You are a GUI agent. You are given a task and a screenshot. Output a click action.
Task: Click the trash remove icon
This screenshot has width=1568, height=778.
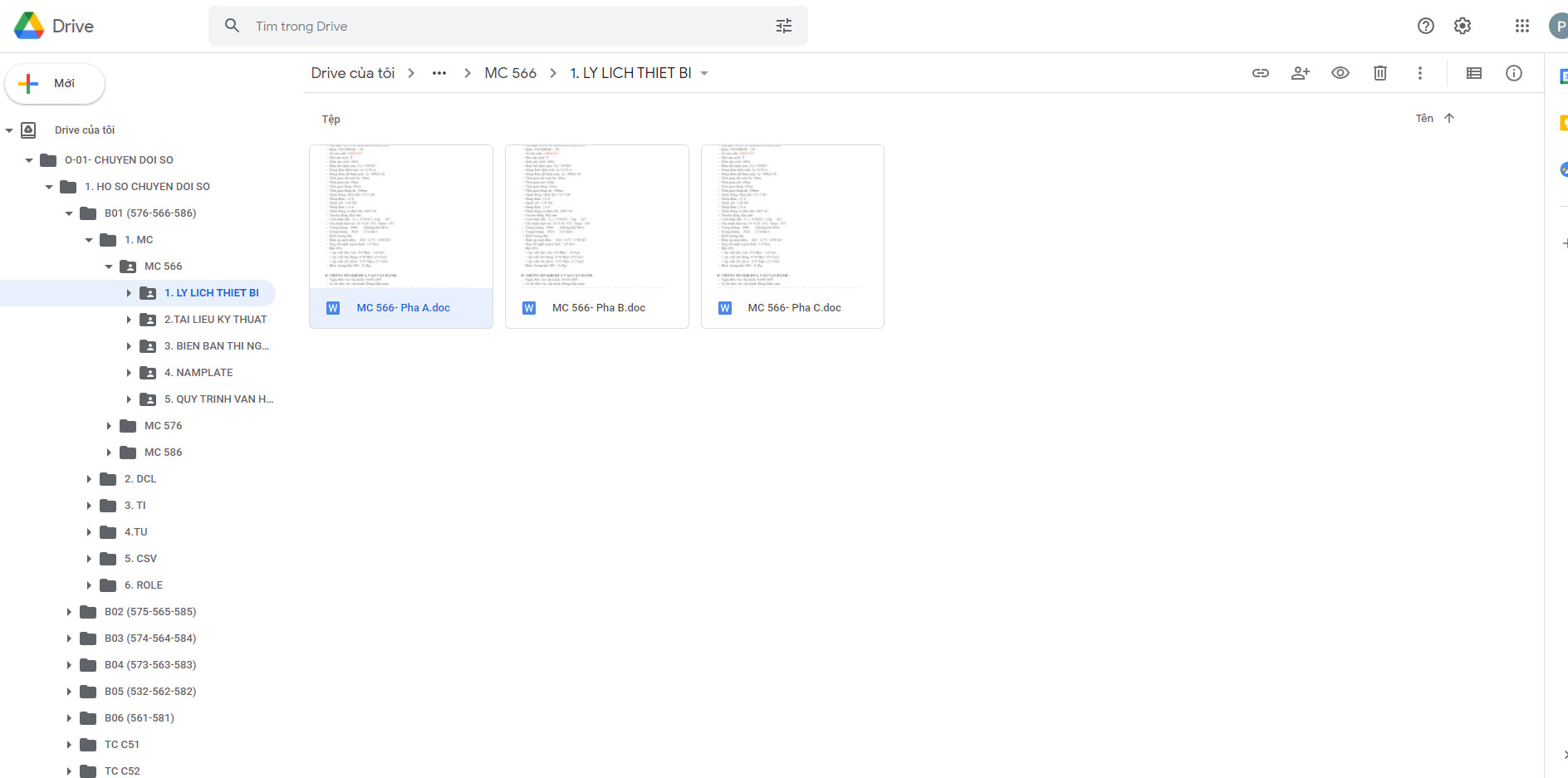[1379, 73]
